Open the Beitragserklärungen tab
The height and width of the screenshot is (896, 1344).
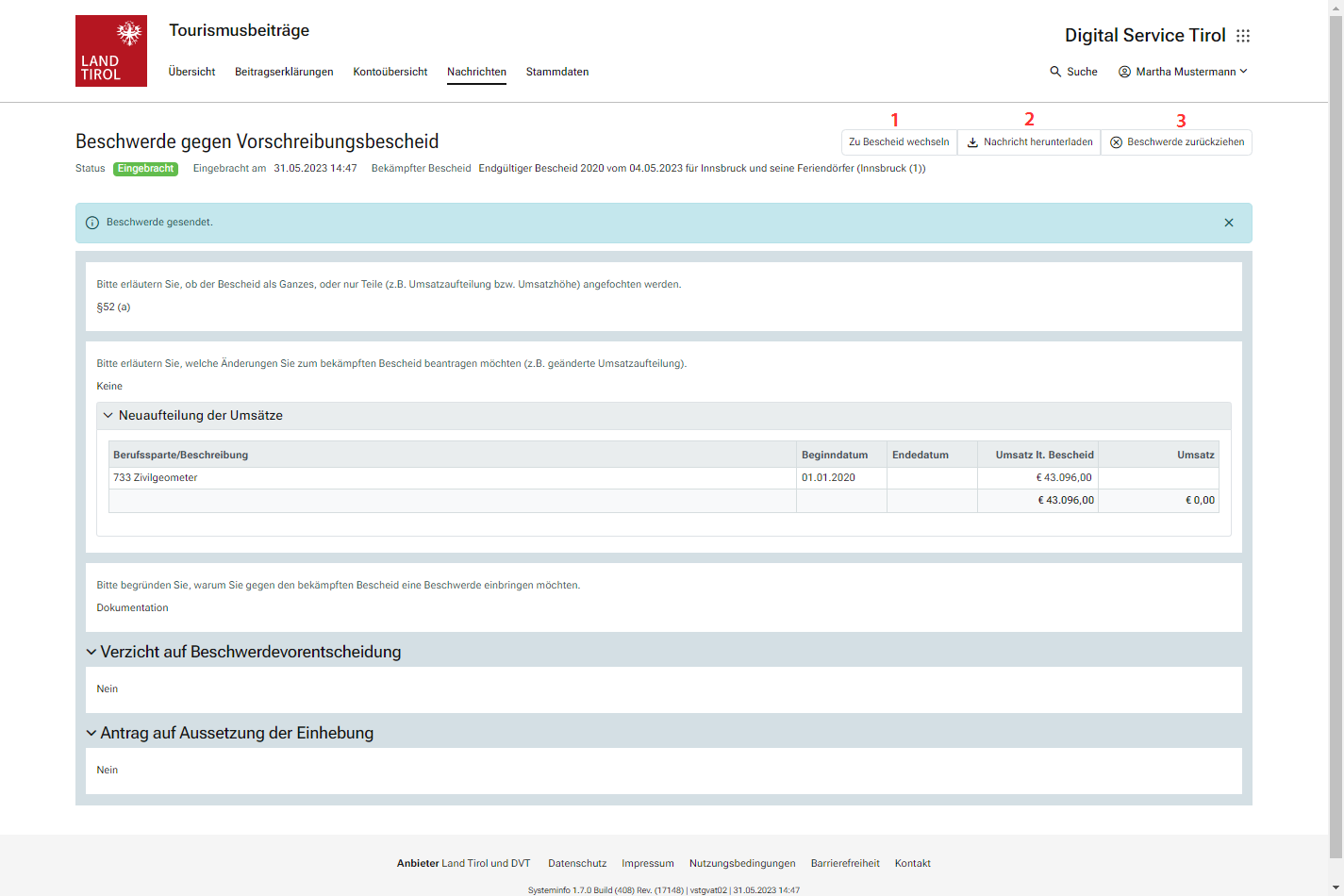point(284,72)
